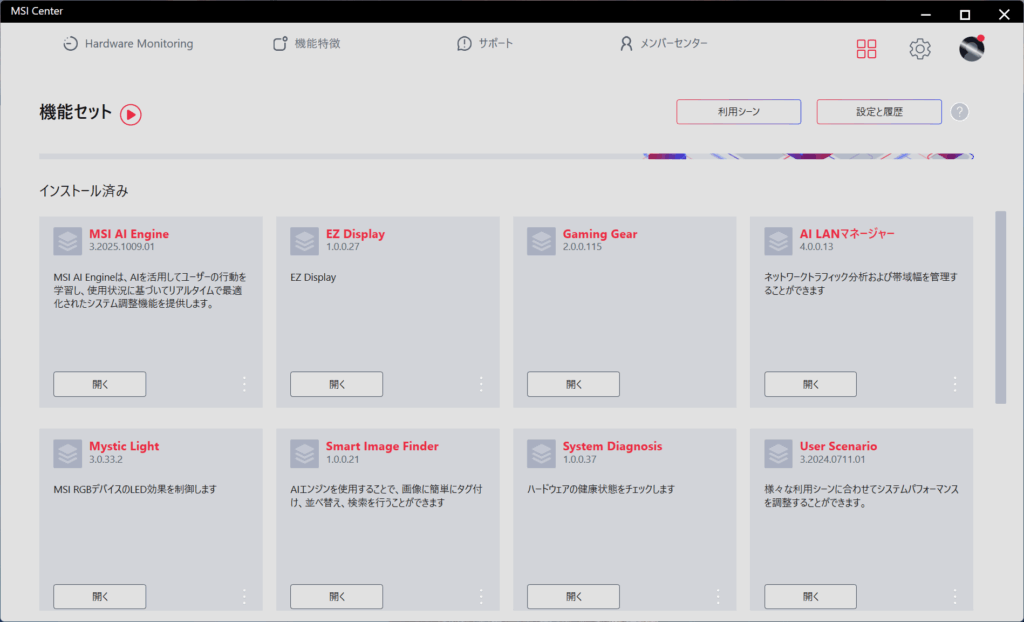Click the Mystic Light title
Screen dimensions: 1024x622
click(124, 446)
